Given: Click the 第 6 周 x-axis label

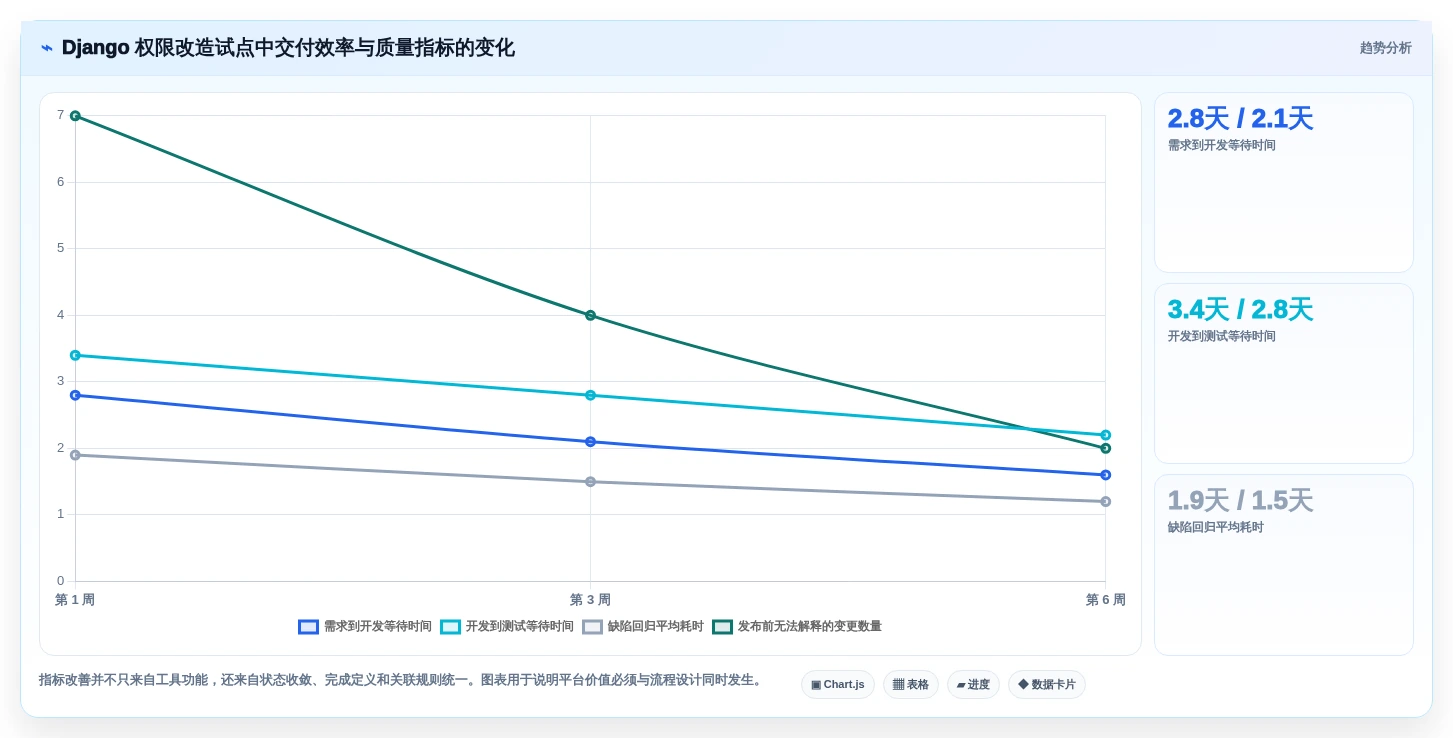Looking at the screenshot, I should coord(1106,600).
